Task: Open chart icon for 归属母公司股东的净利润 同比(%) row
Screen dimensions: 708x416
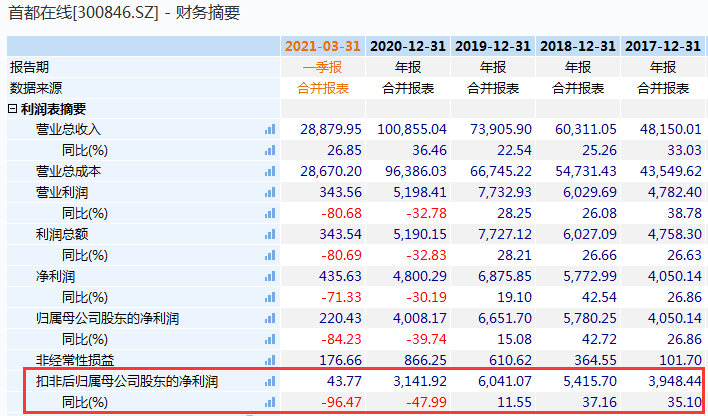Action: pos(270,339)
